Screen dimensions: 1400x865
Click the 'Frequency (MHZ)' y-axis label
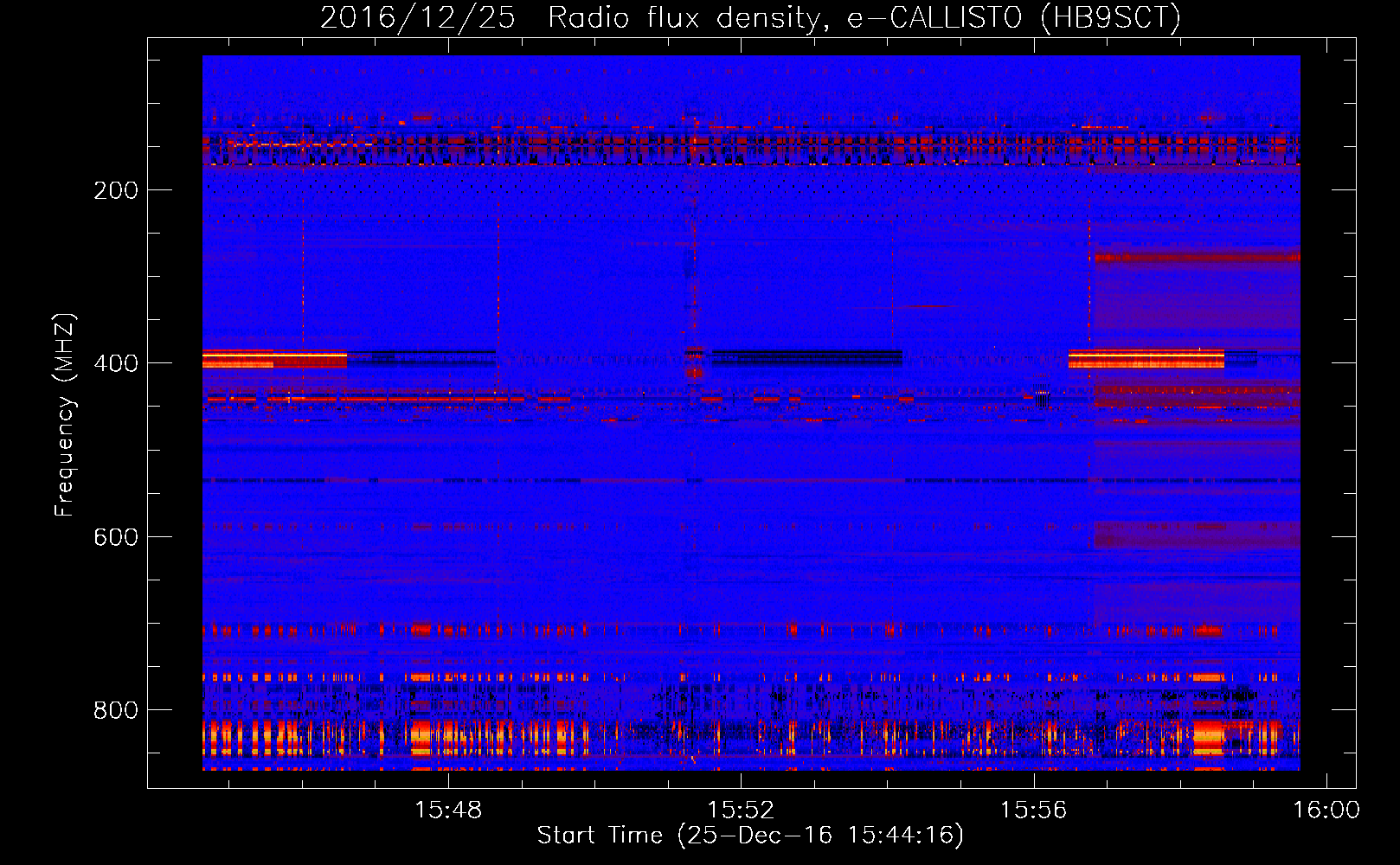pos(65,415)
